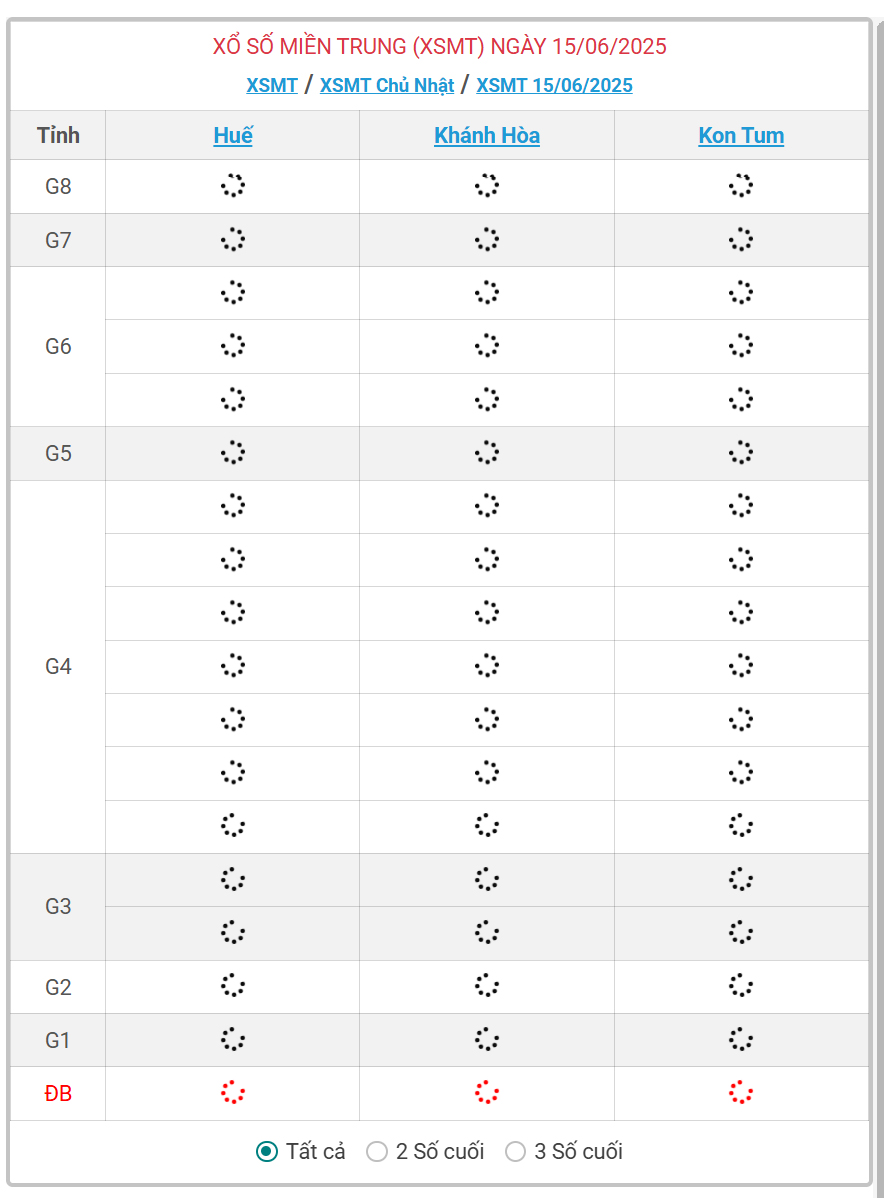Open the Kon Tum province link

741,135
